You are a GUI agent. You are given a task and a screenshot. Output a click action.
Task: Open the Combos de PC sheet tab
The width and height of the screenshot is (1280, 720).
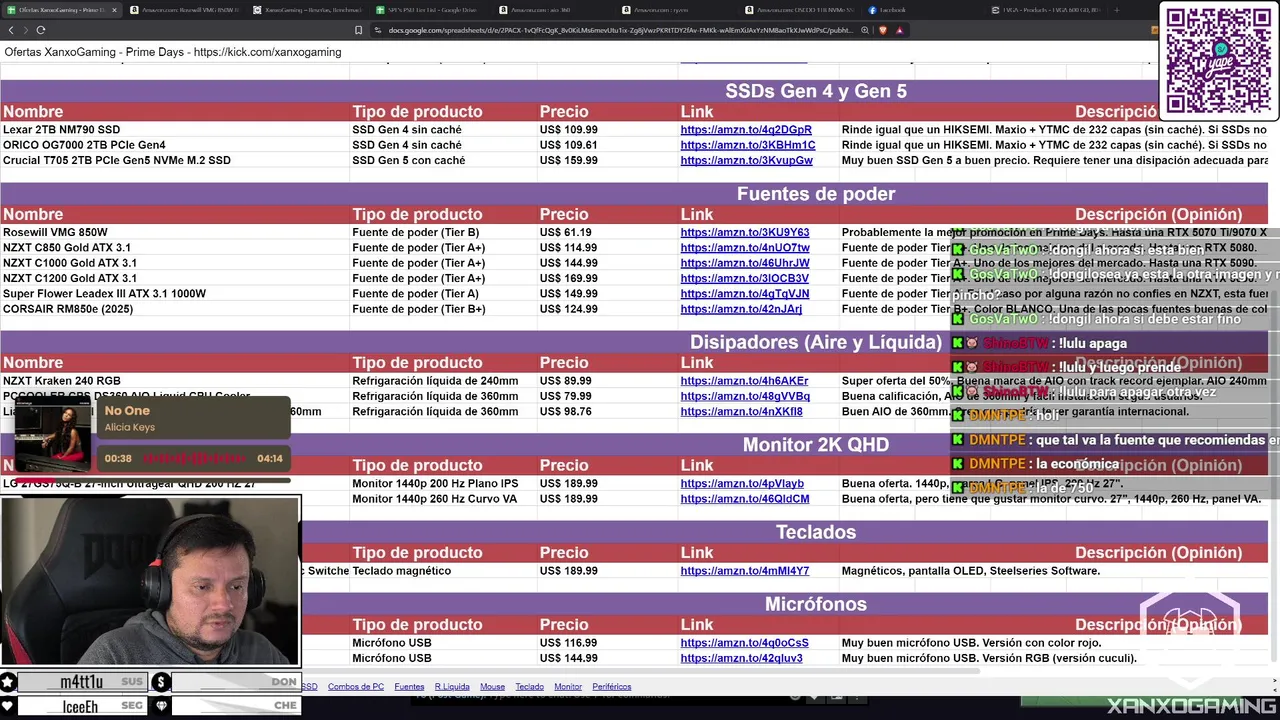(x=356, y=687)
